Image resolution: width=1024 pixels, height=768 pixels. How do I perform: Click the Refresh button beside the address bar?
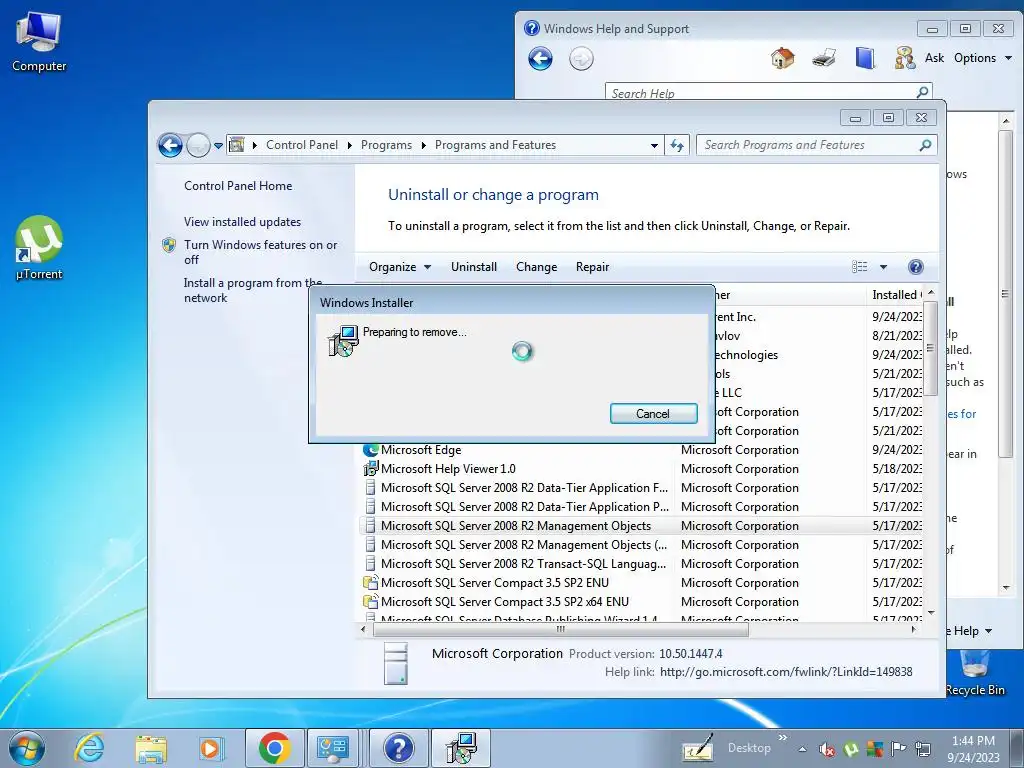click(x=677, y=145)
